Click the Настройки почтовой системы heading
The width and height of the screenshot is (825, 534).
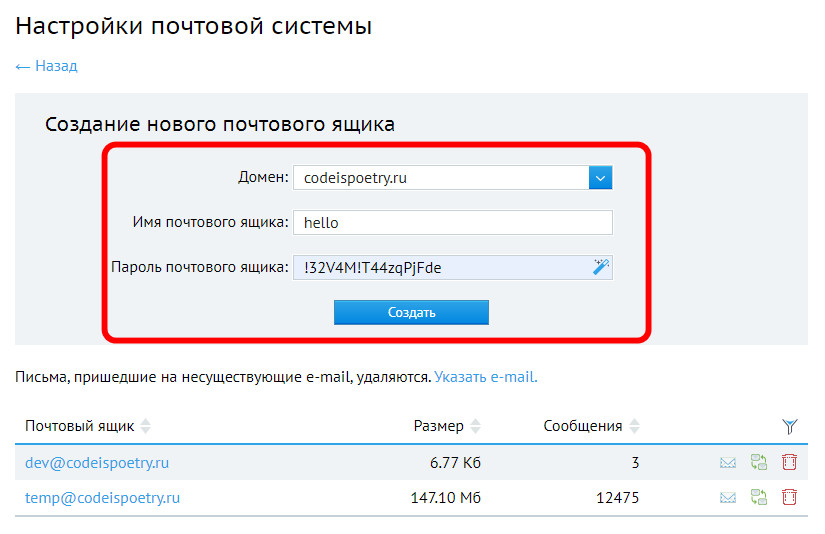click(x=194, y=25)
